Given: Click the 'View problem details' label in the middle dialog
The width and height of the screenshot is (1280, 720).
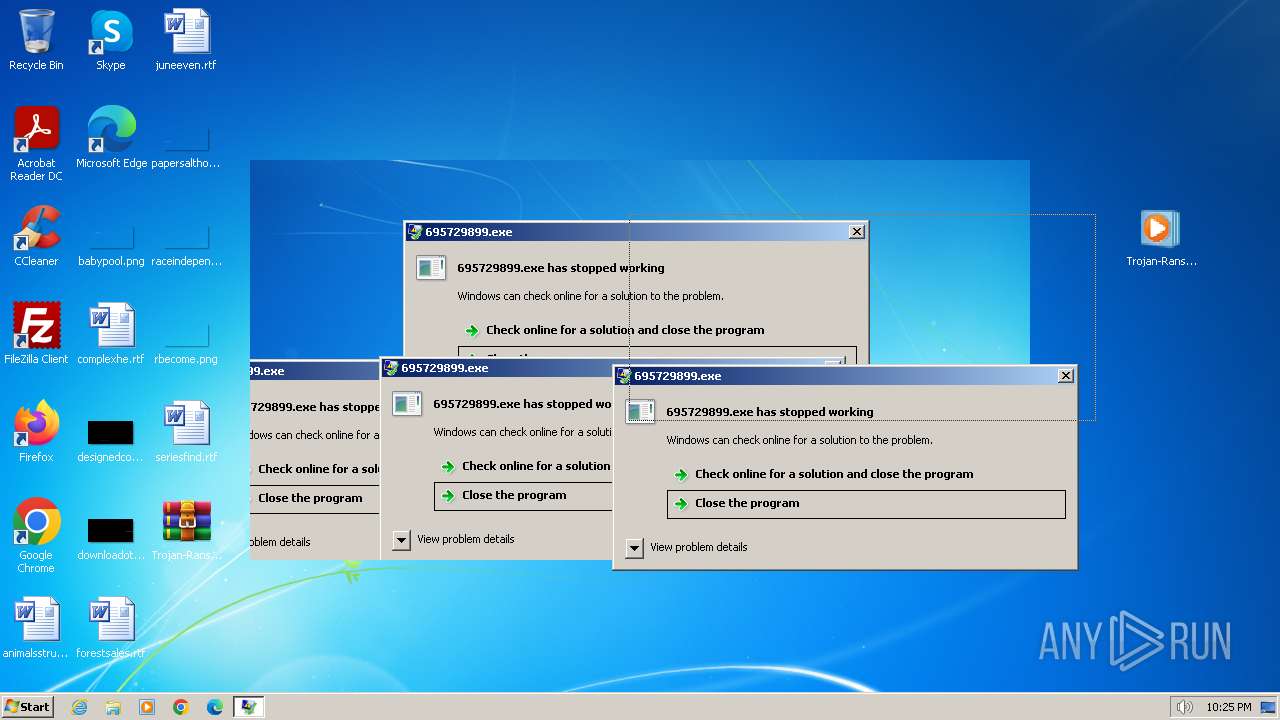Looking at the screenshot, I should (x=465, y=539).
